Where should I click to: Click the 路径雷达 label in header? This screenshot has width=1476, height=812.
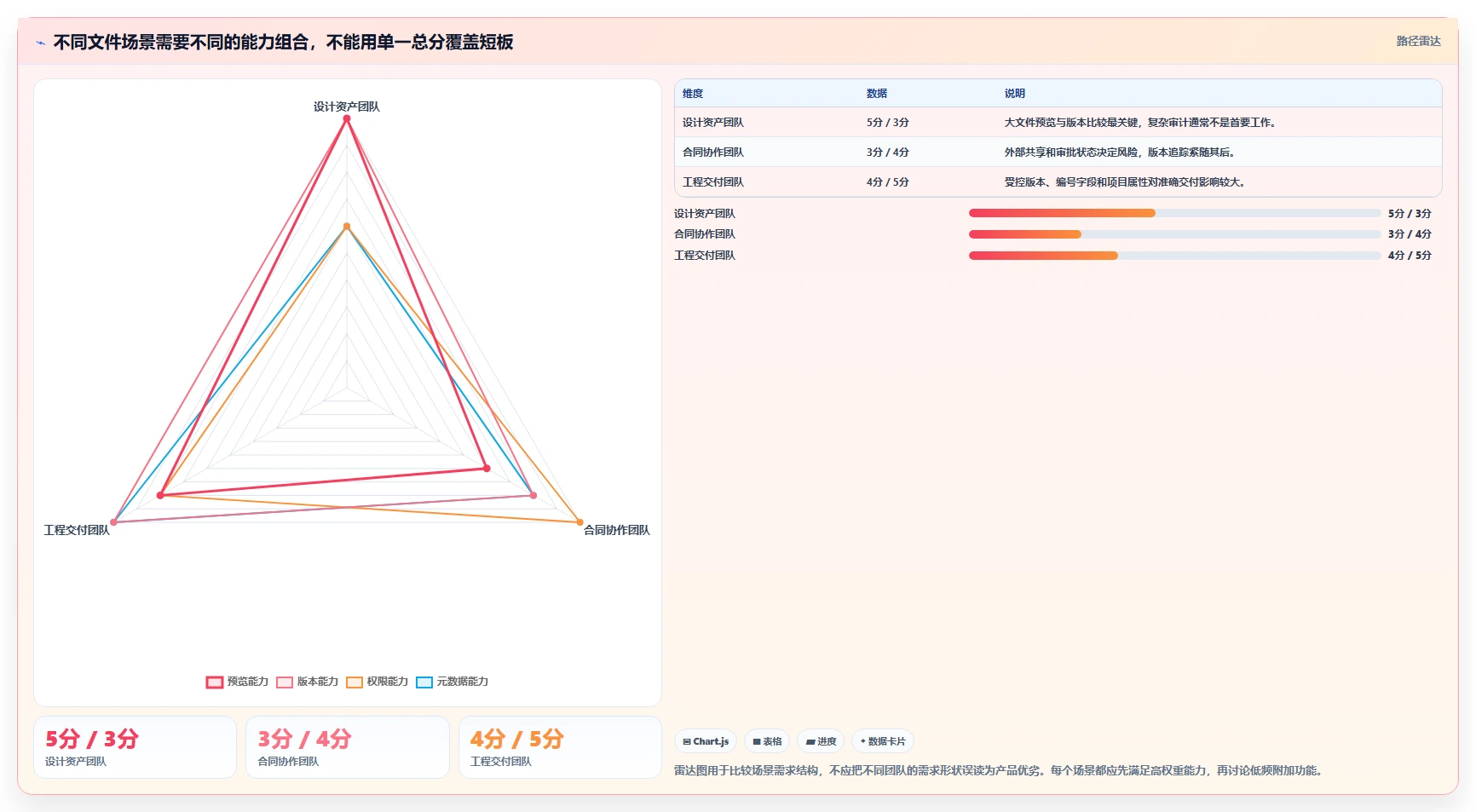point(1418,41)
